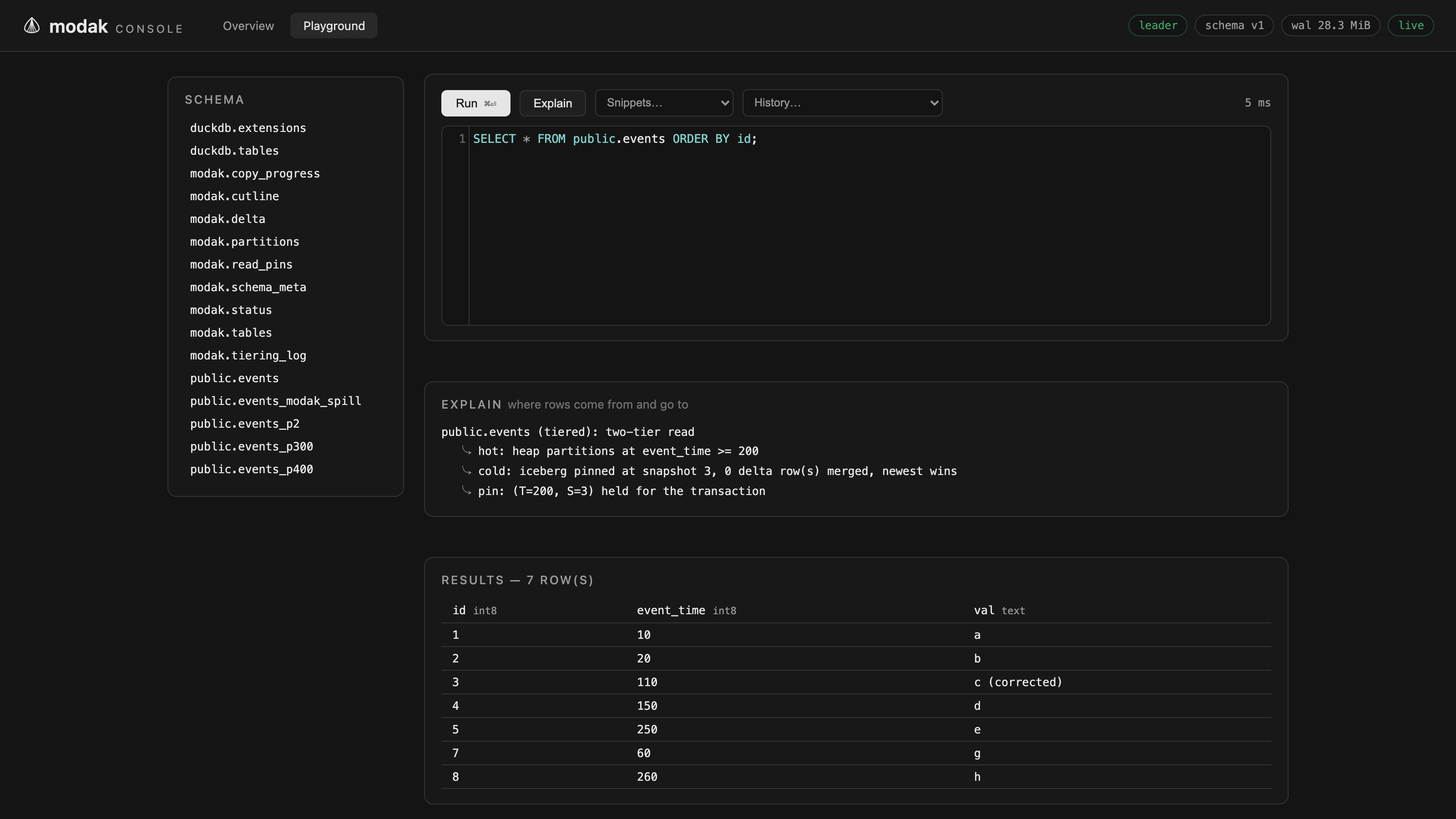Viewport: 1456px width, 819px height.
Task: Click 'public.events (tiered): two-tier read' line
Action: (567, 432)
